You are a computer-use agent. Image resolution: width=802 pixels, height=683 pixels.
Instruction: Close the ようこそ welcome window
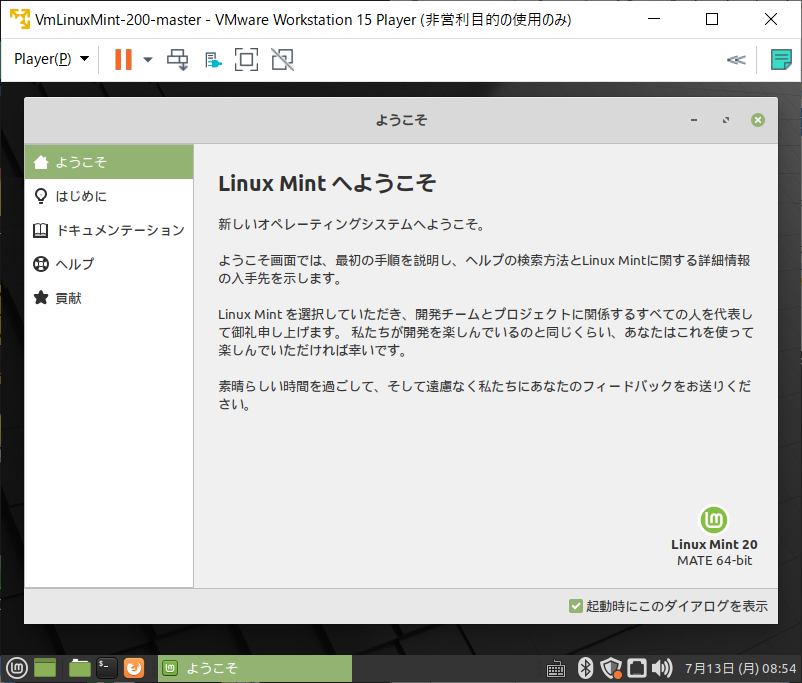tap(758, 120)
